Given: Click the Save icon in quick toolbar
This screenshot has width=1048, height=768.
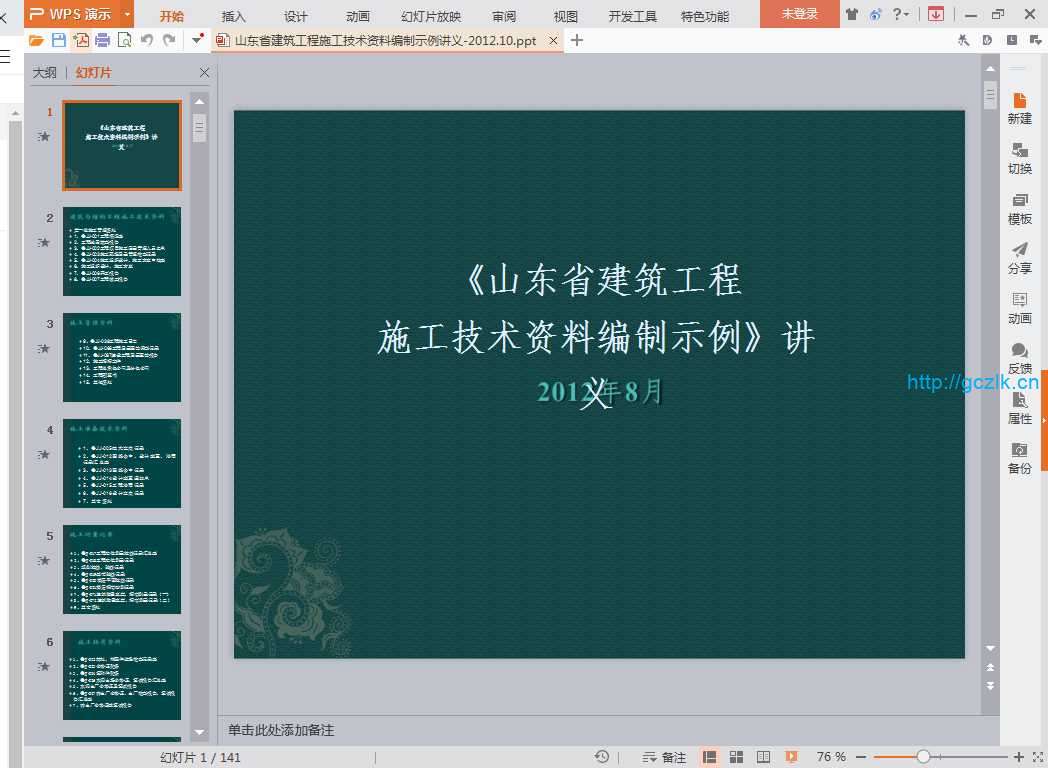Looking at the screenshot, I should pos(59,40).
